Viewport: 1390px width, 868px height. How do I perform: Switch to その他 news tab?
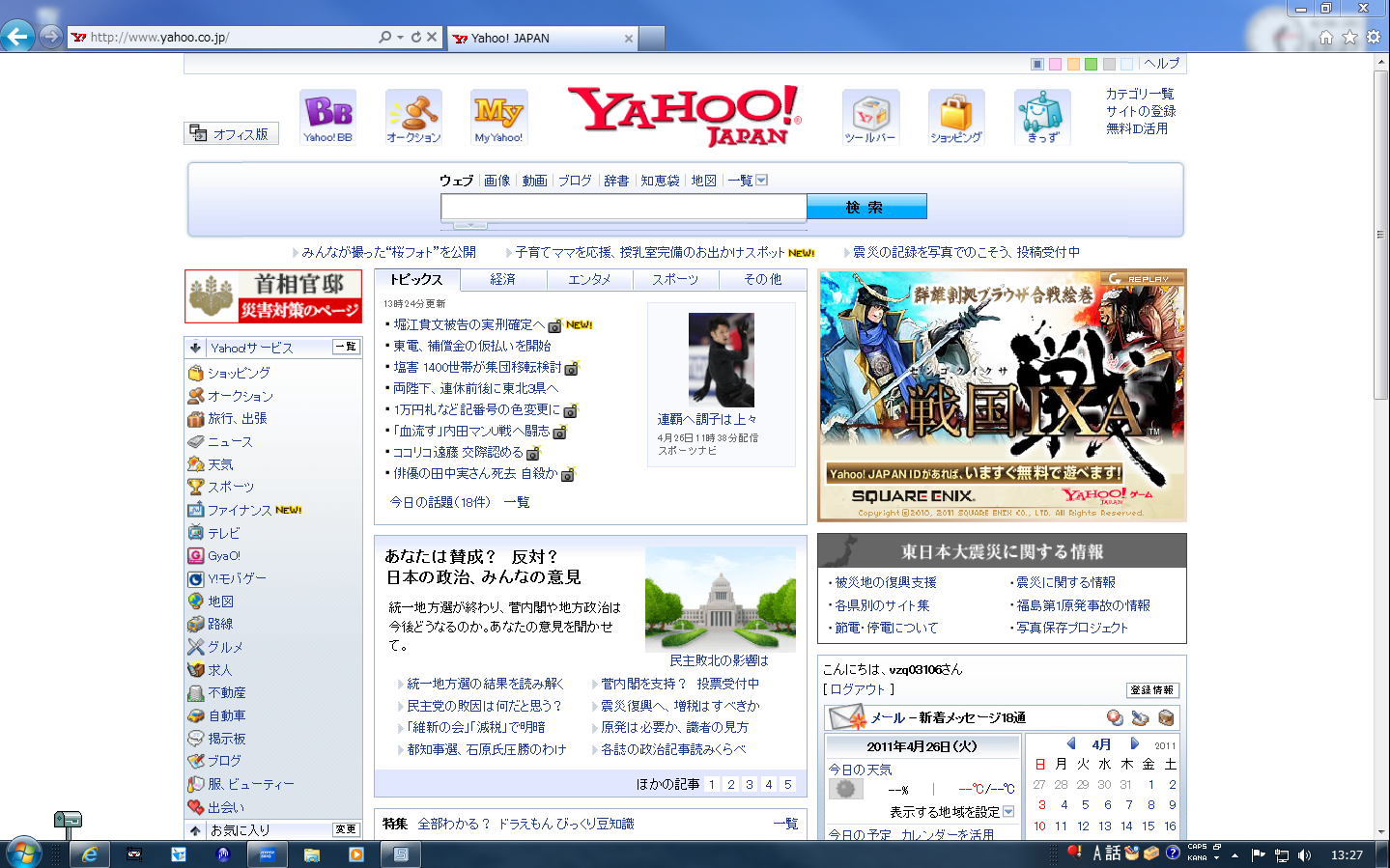[x=762, y=279]
